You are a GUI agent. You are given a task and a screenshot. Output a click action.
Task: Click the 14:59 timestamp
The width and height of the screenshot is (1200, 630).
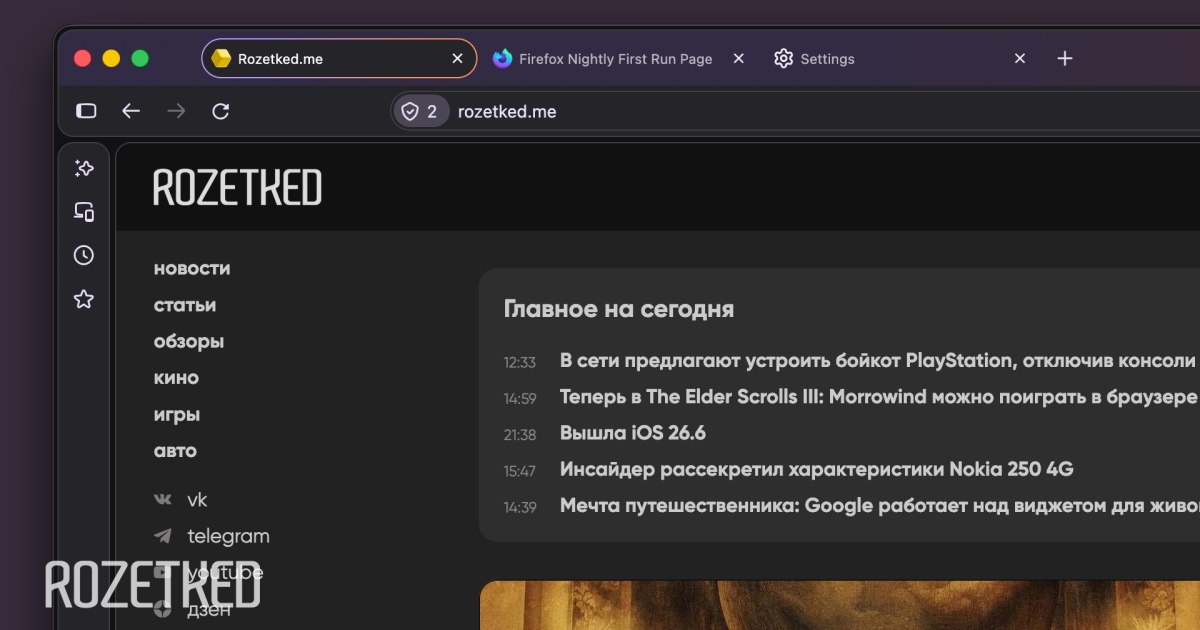[x=520, y=398]
